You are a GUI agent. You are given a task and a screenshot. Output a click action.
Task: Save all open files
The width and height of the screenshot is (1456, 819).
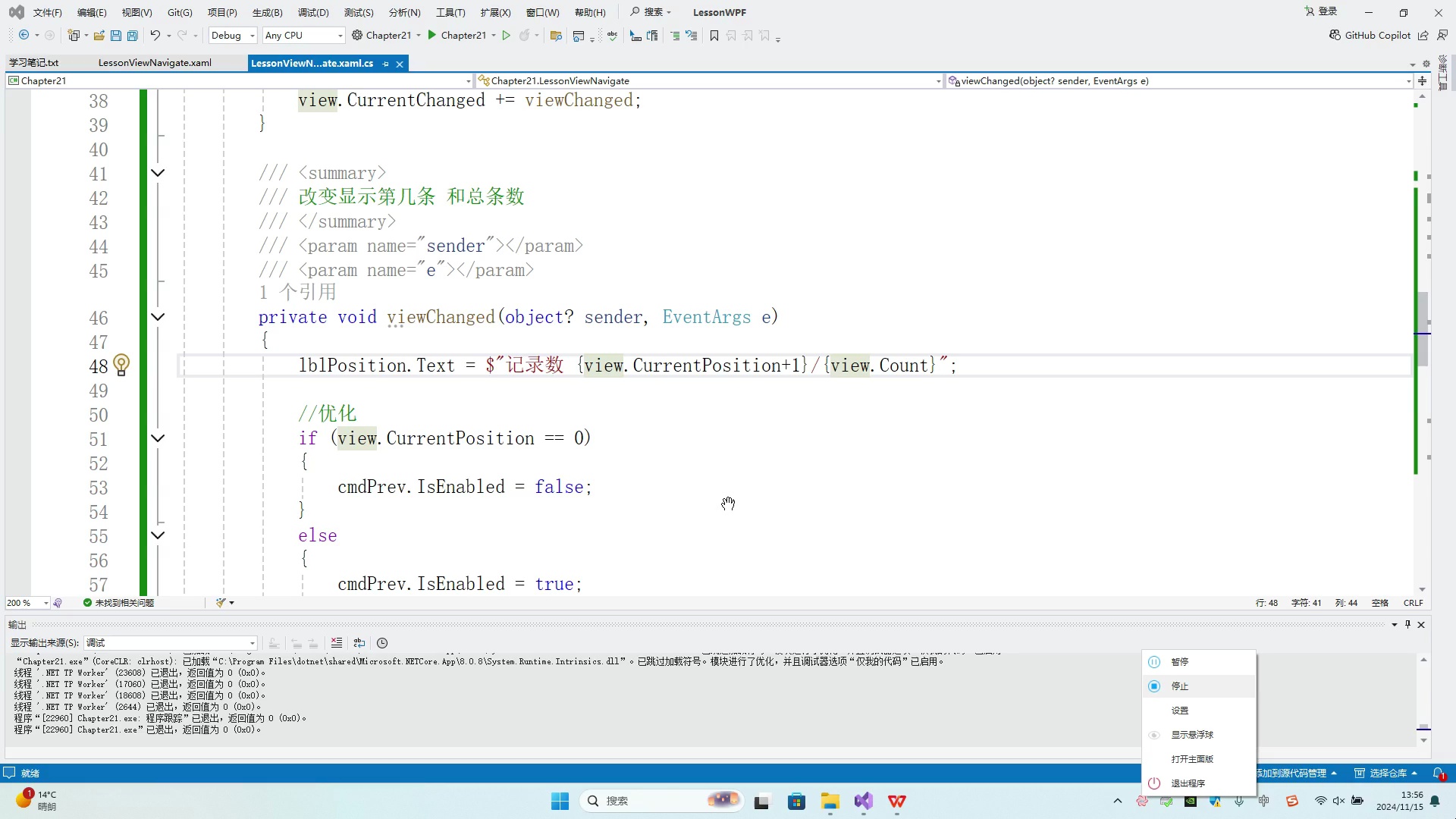[x=133, y=35]
